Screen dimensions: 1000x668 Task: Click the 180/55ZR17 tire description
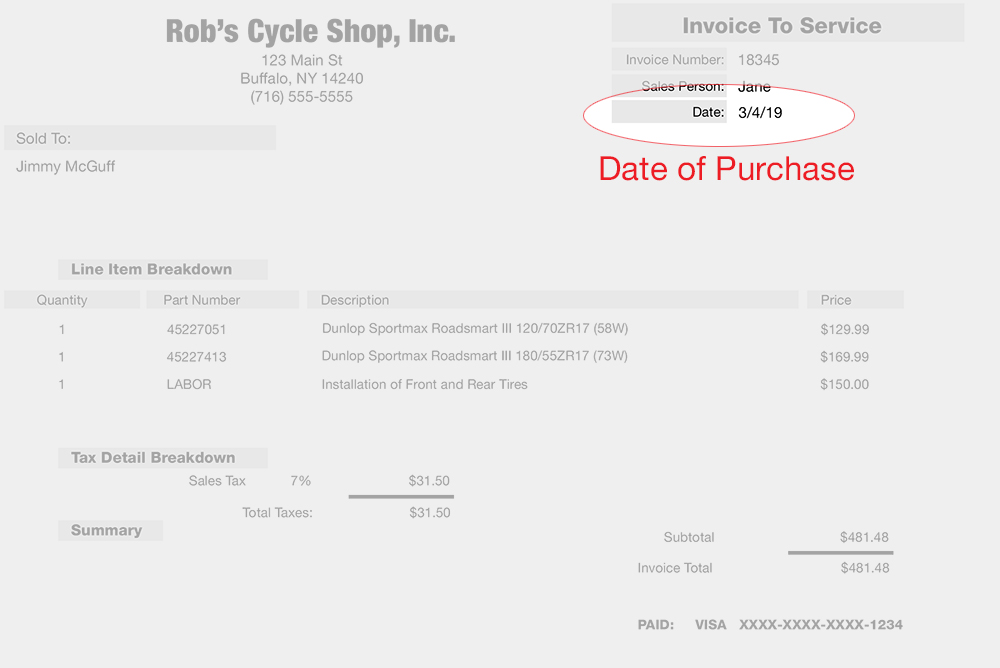[474, 356]
